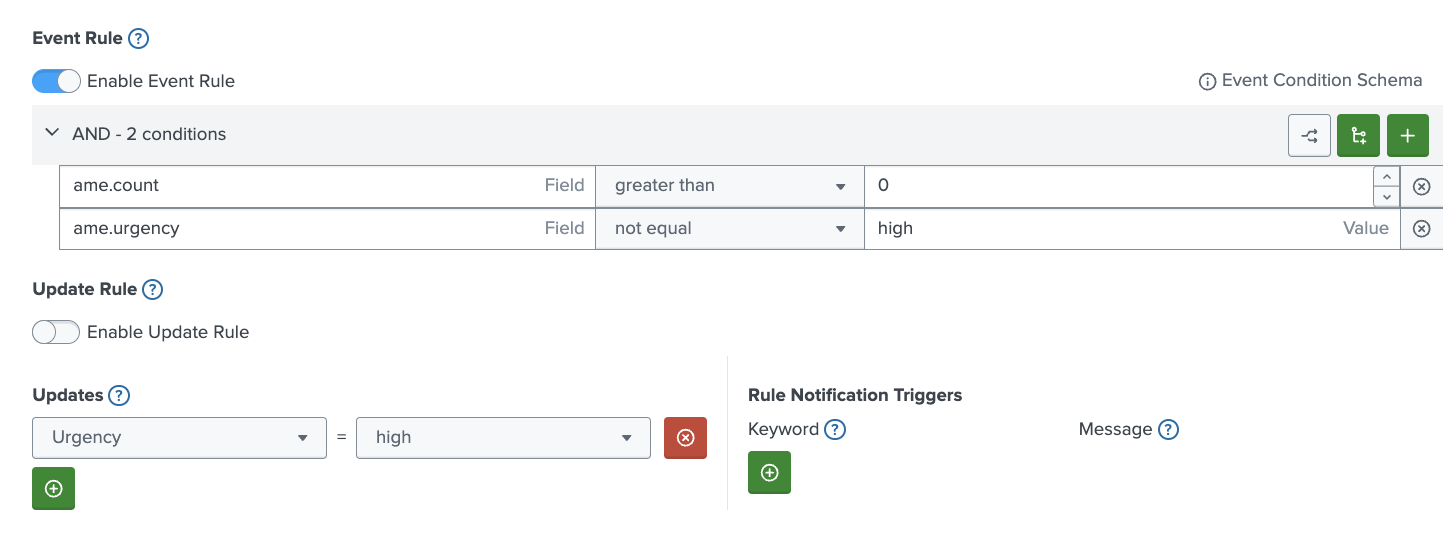Open Message help tooltip icon
This screenshot has width=1456, height=548.
pos(1168,430)
